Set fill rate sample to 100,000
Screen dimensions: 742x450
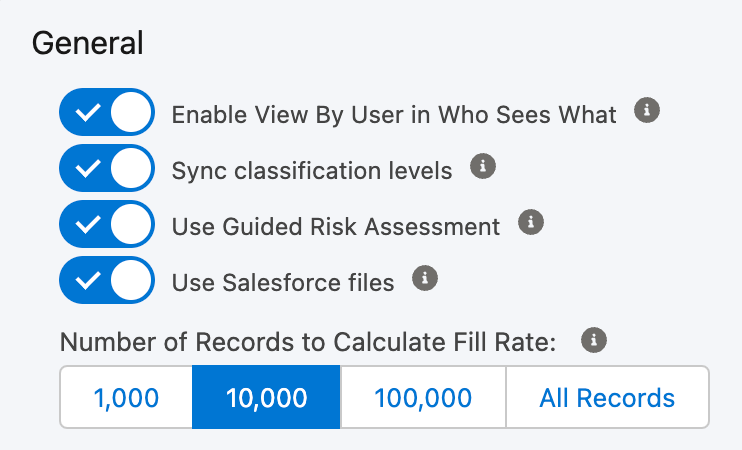(423, 397)
